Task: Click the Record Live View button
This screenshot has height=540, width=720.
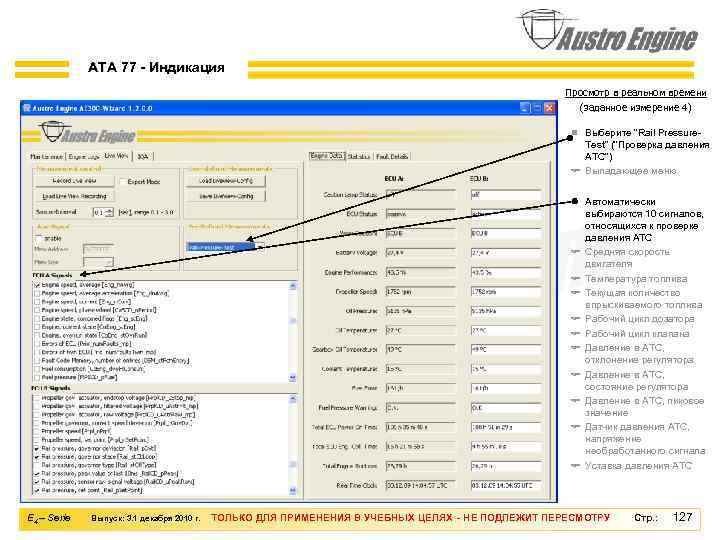Action: [x=74, y=181]
